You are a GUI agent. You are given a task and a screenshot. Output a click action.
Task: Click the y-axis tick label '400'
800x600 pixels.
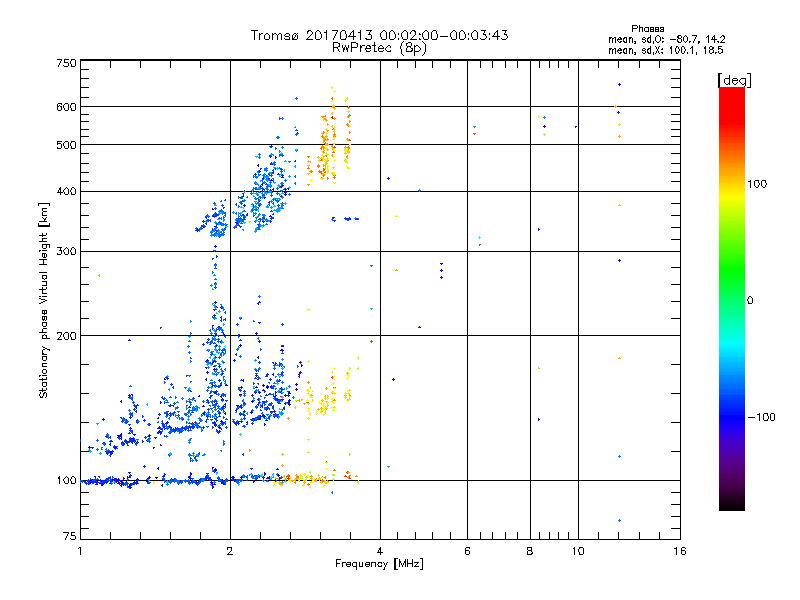(x=66, y=191)
